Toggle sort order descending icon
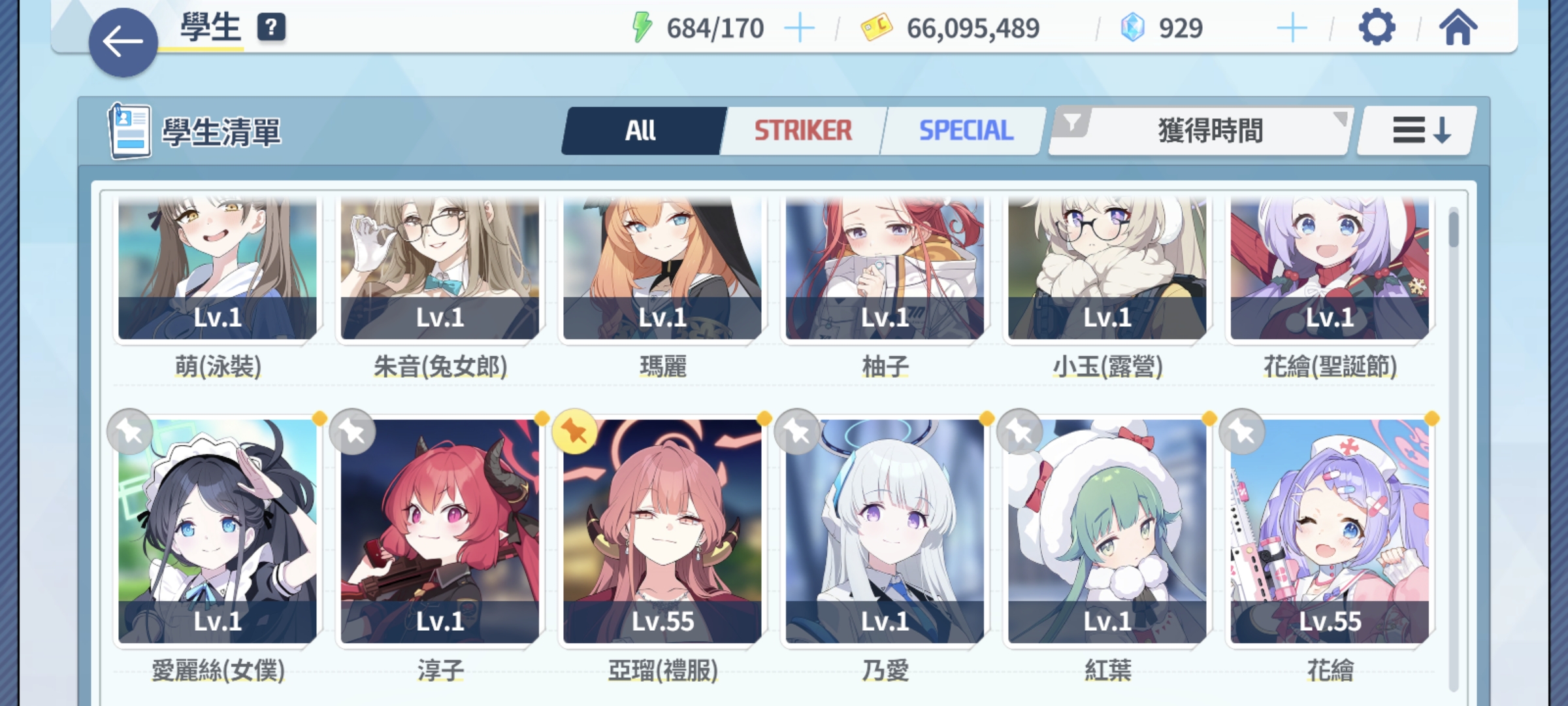 point(1418,130)
